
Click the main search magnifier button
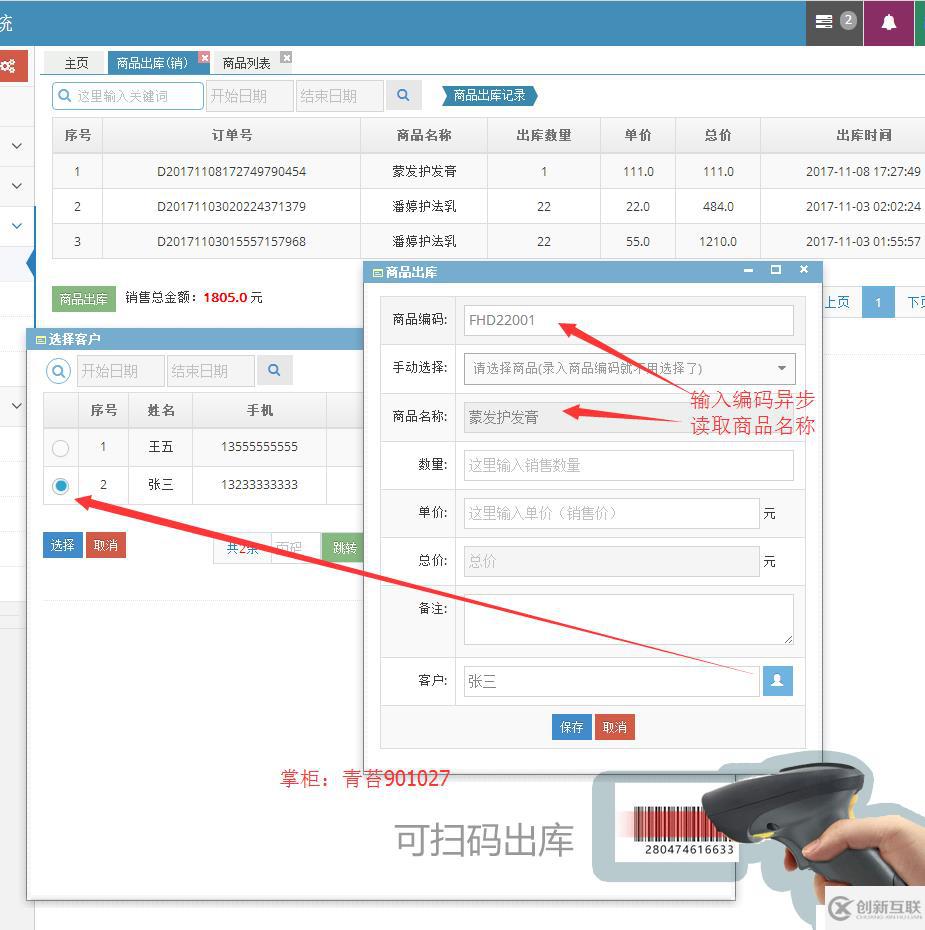pyautogui.click(x=403, y=95)
